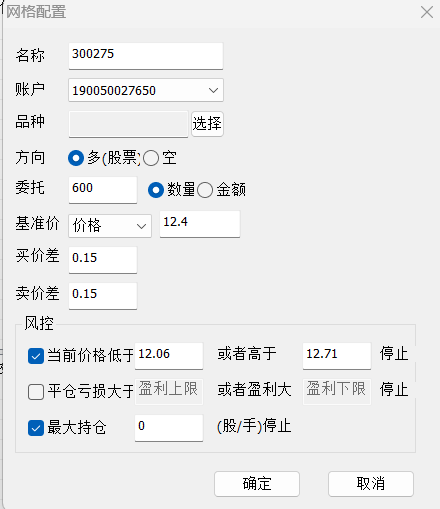Click the 名称 field showing 300275
This screenshot has height=509, width=440.
coord(146,56)
